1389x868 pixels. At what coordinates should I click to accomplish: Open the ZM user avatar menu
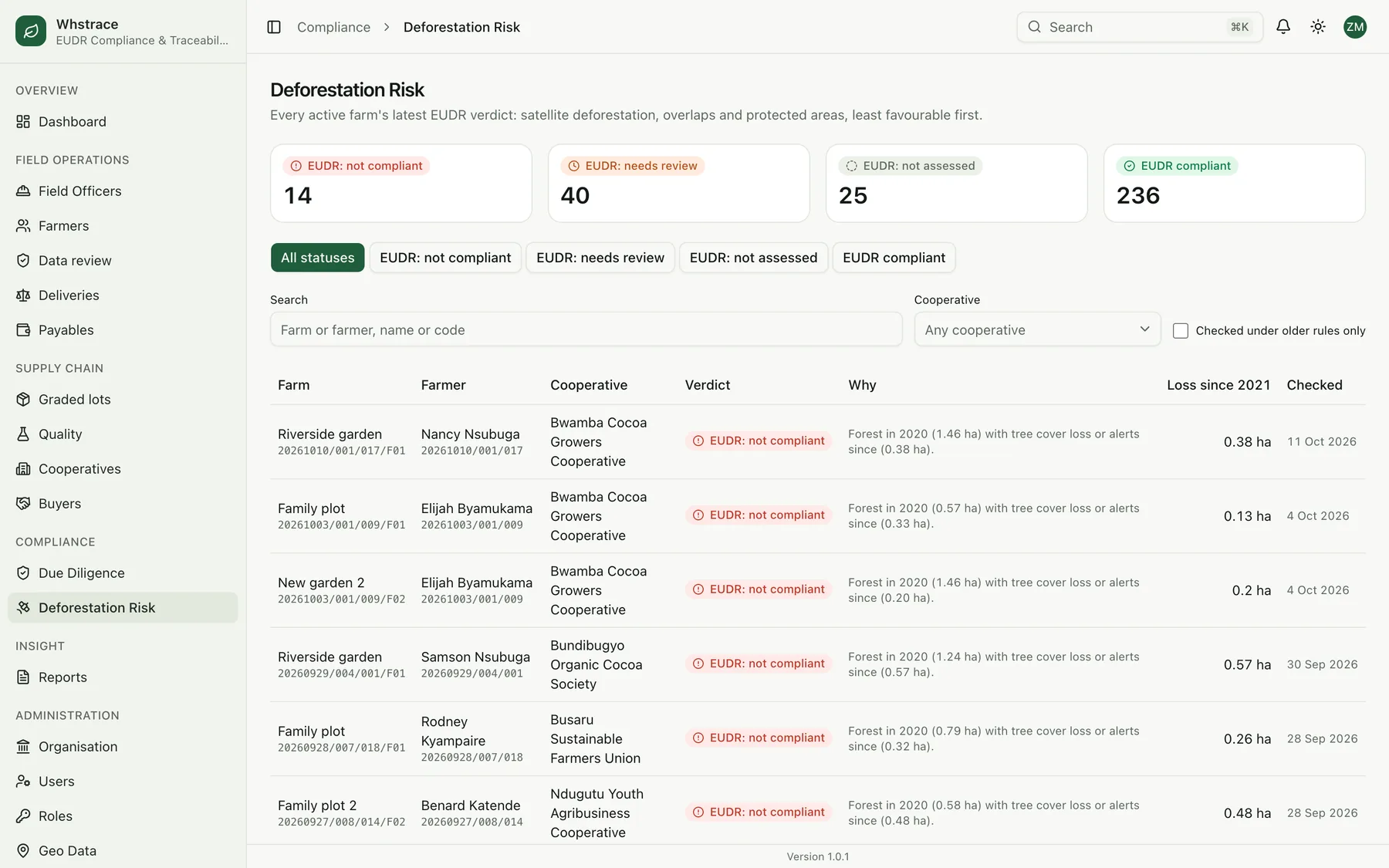click(1355, 27)
